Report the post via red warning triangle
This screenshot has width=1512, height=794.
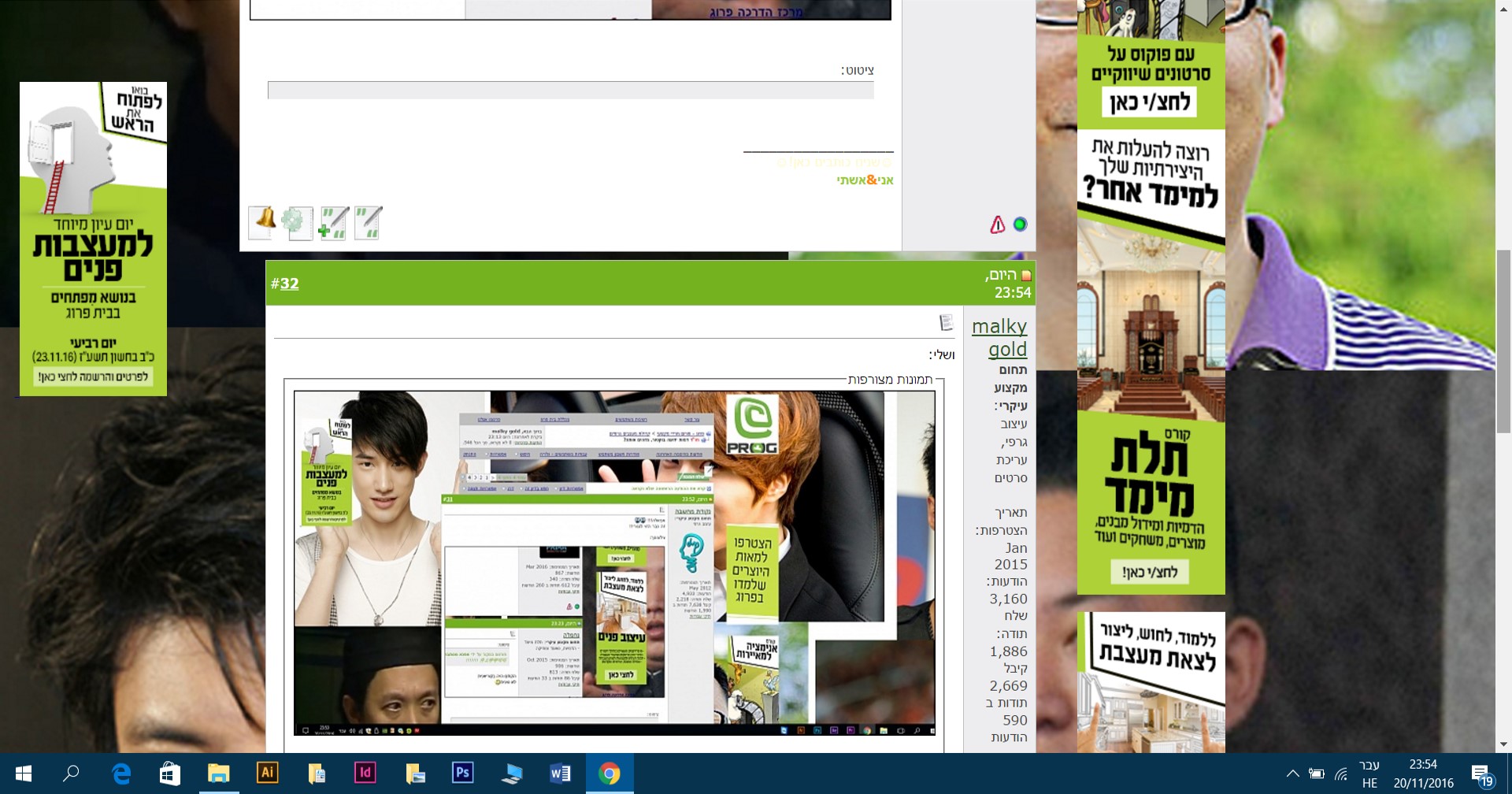(x=998, y=224)
